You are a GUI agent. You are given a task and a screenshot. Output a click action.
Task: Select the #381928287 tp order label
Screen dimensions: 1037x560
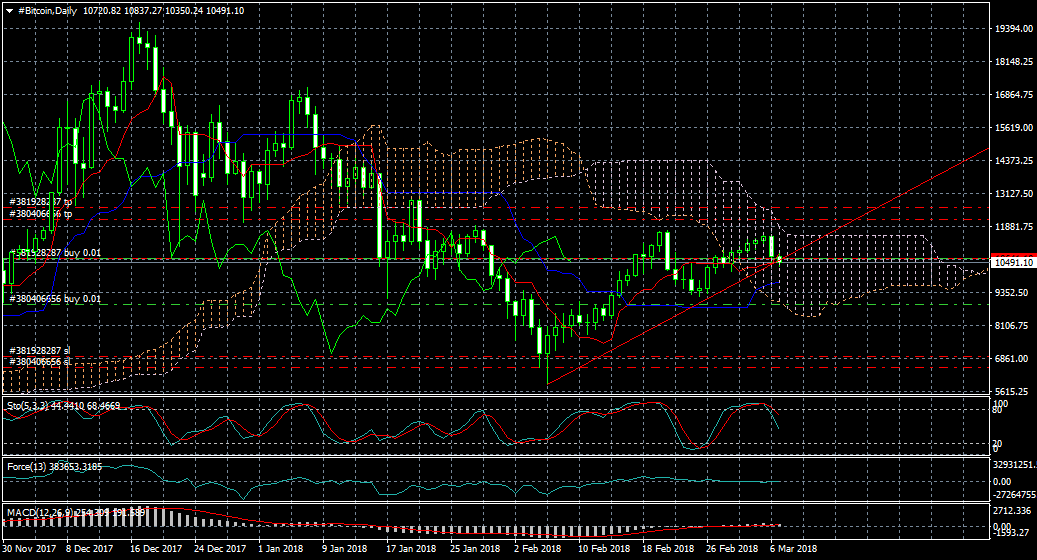[41, 202]
